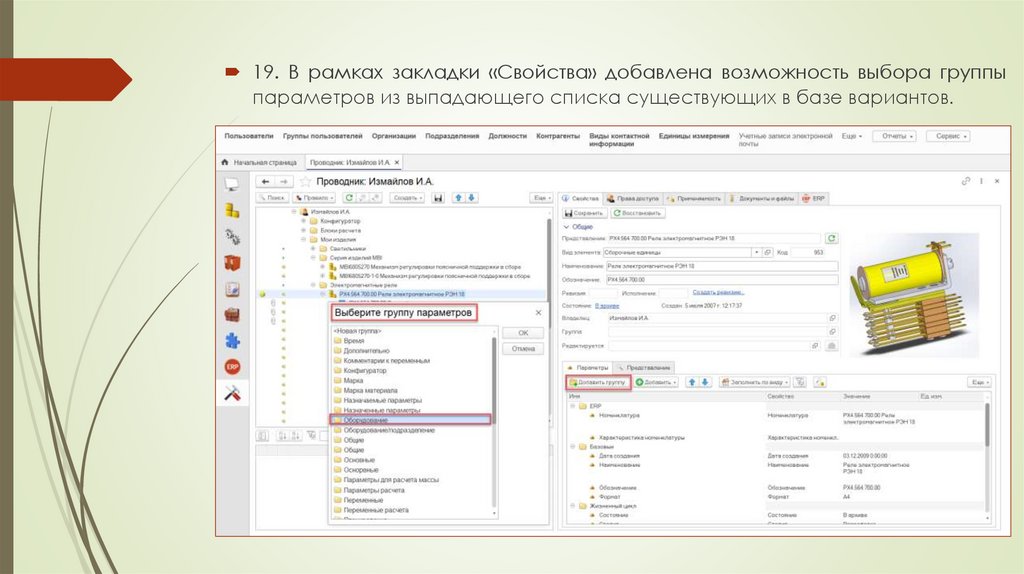Image resolution: width=1024 pixels, height=574 pixels.
Task: Click the monitor icon at top of sidebar
Action: click(x=232, y=184)
